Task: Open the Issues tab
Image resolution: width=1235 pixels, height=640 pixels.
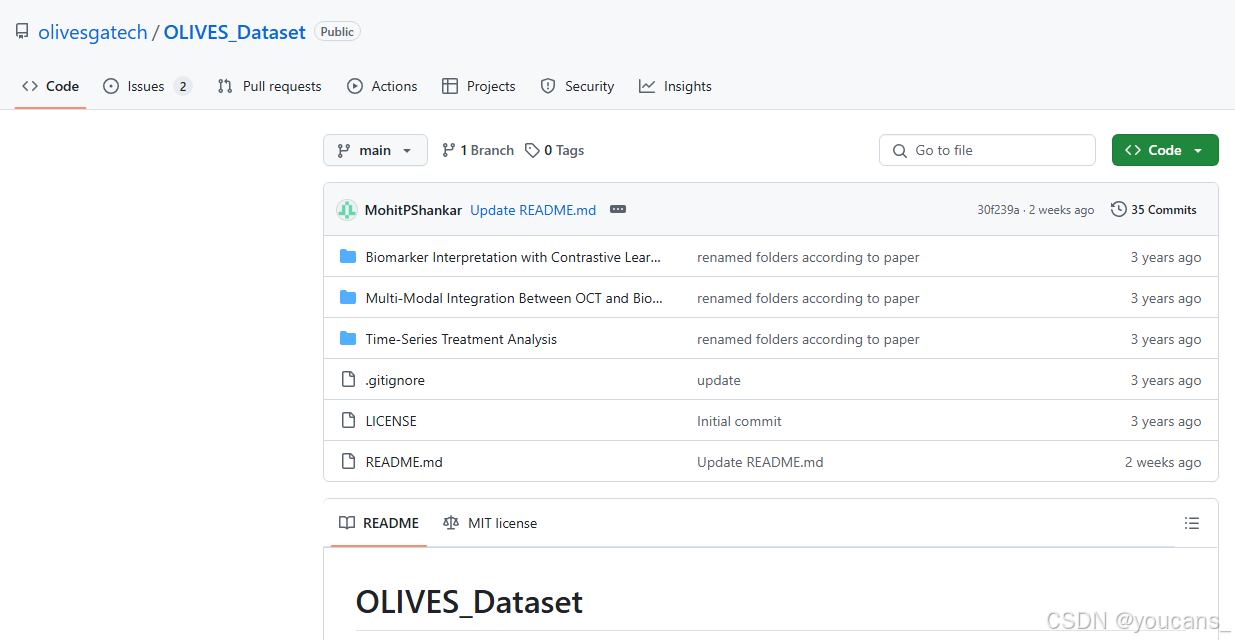Action: point(146,86)
